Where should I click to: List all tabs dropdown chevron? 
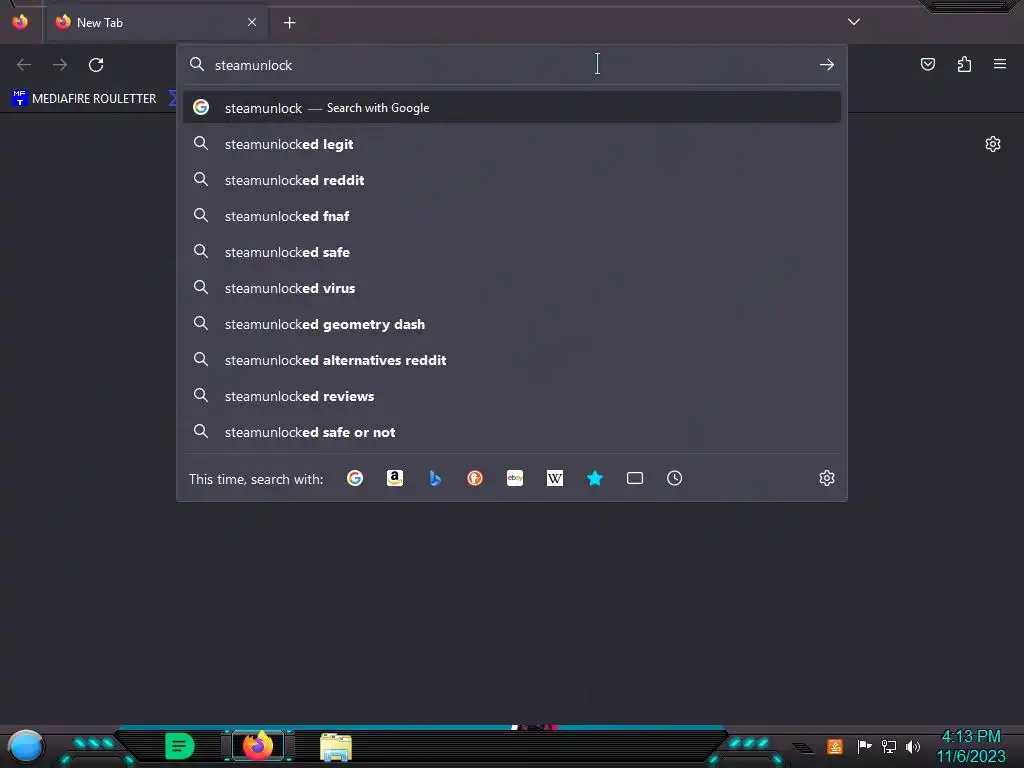(854, 22)
